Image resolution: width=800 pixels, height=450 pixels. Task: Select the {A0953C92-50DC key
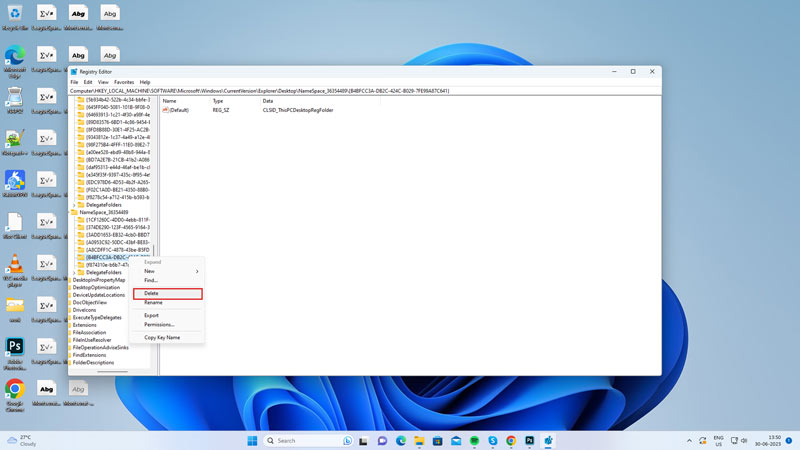(x=118, y=242)
